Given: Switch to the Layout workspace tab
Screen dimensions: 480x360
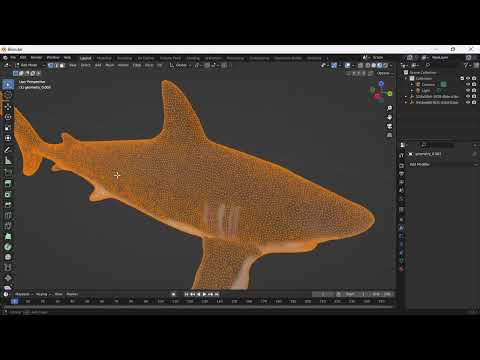Looking at the screenshot, I should 86,58.
